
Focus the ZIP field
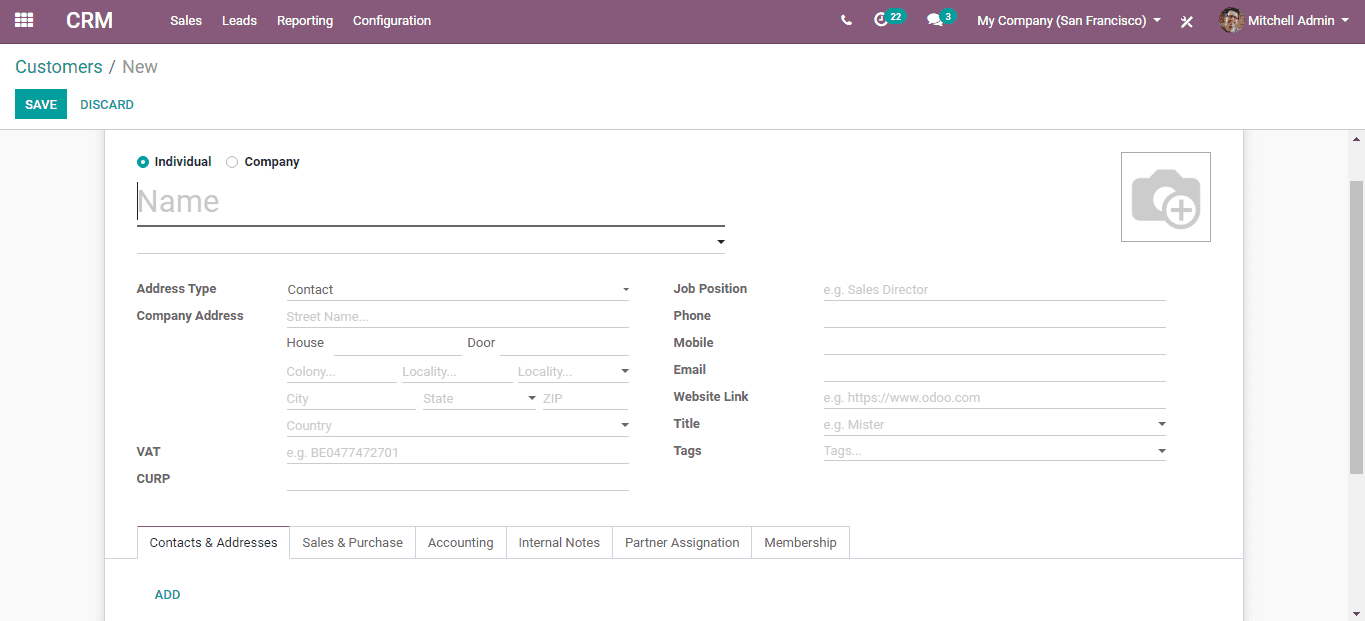[585, 398]
